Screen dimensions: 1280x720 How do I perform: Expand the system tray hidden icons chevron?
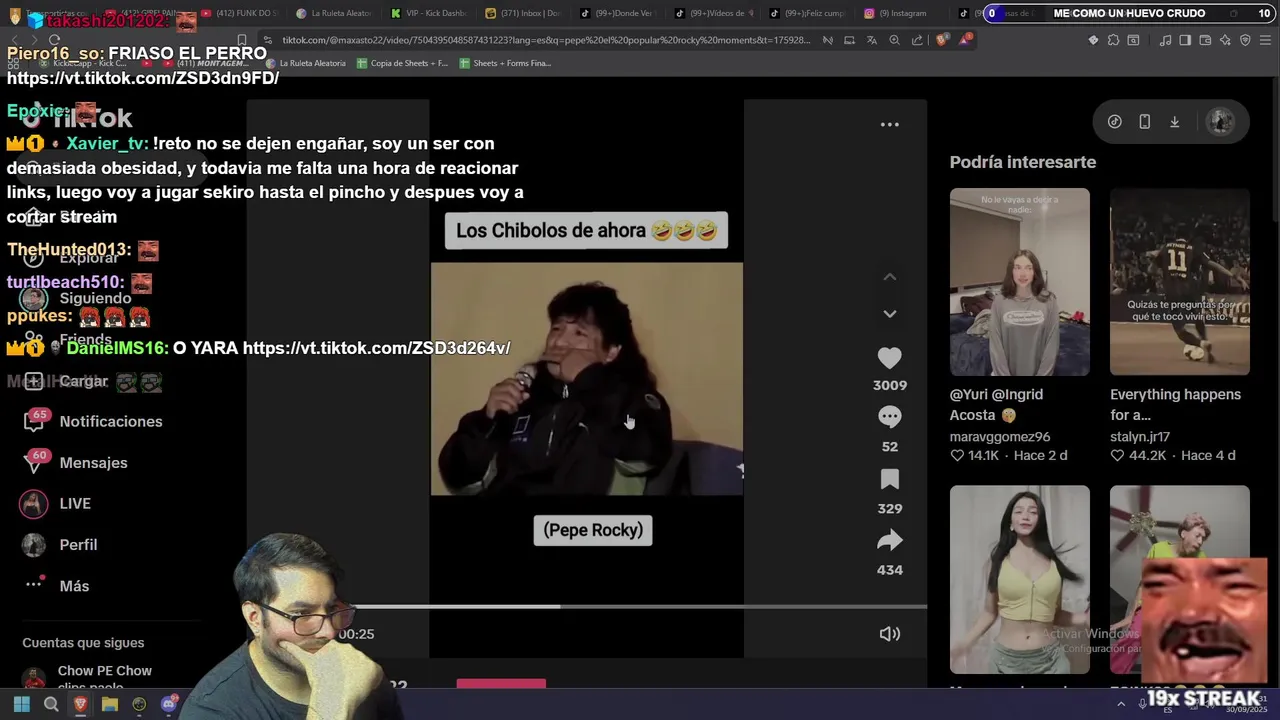[x=1121, y=704]
